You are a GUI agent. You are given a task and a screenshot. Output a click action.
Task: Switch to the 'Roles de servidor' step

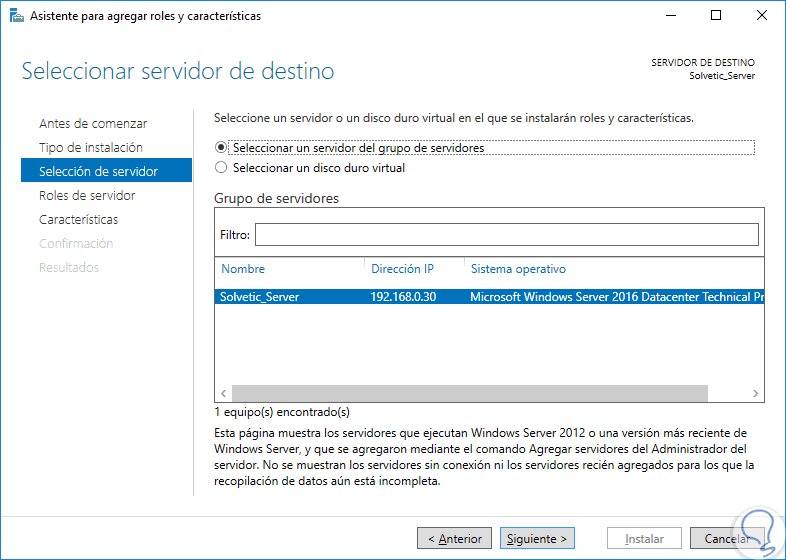(87, 196)
